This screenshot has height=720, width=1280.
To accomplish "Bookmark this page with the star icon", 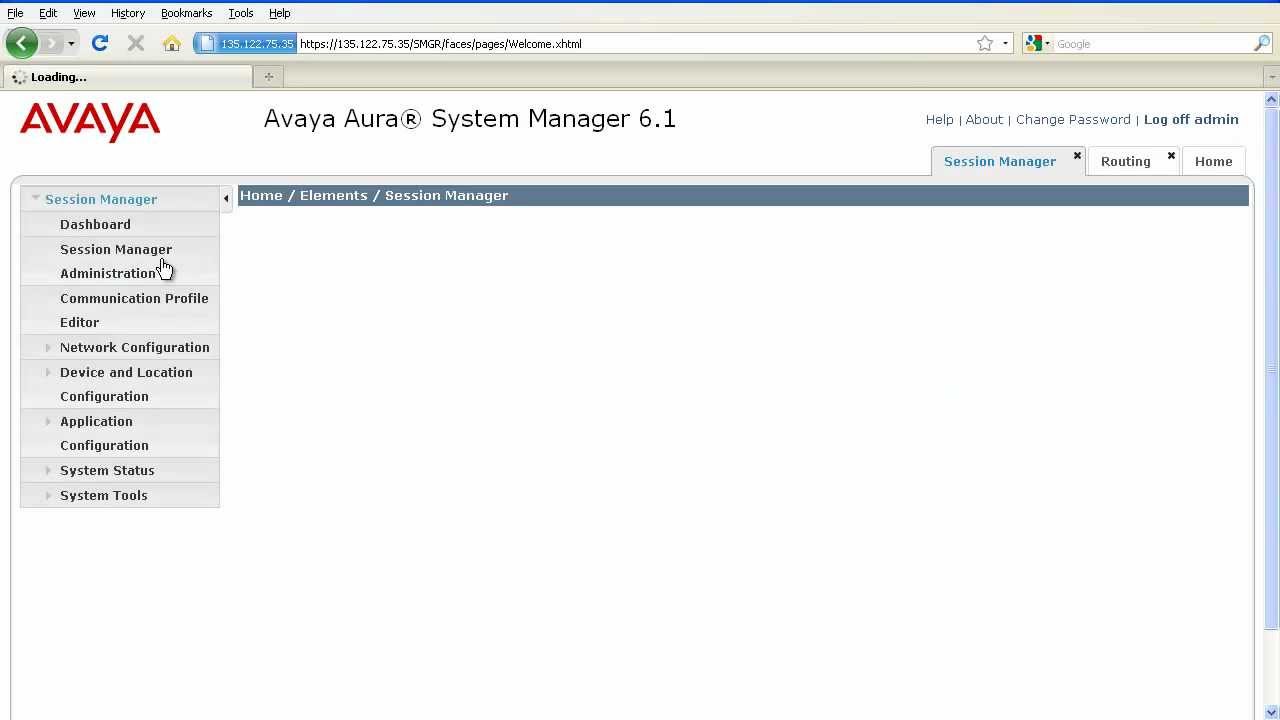I will click(985, 43).
